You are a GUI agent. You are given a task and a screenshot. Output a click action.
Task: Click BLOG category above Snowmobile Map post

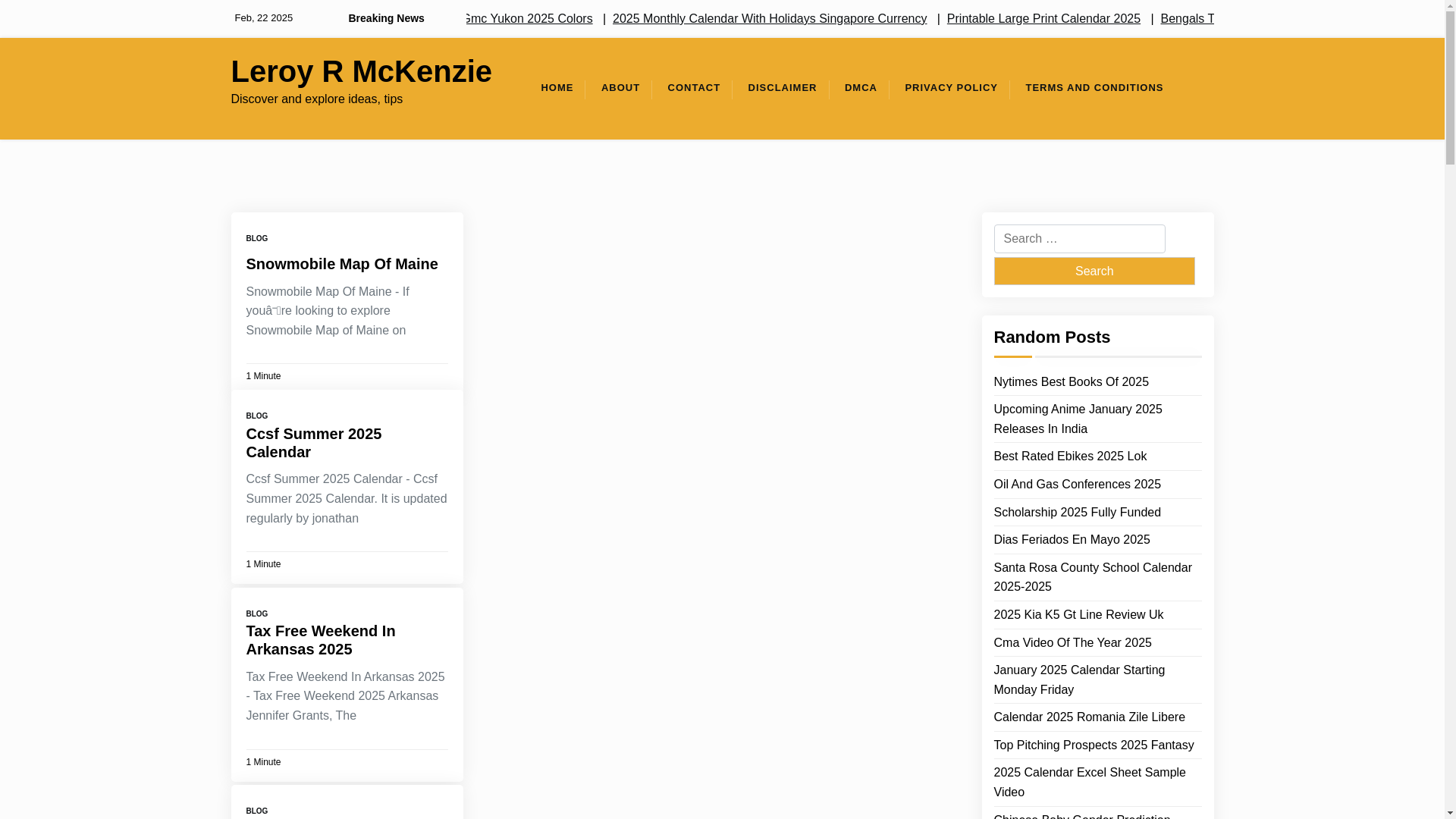coord(257,238)
